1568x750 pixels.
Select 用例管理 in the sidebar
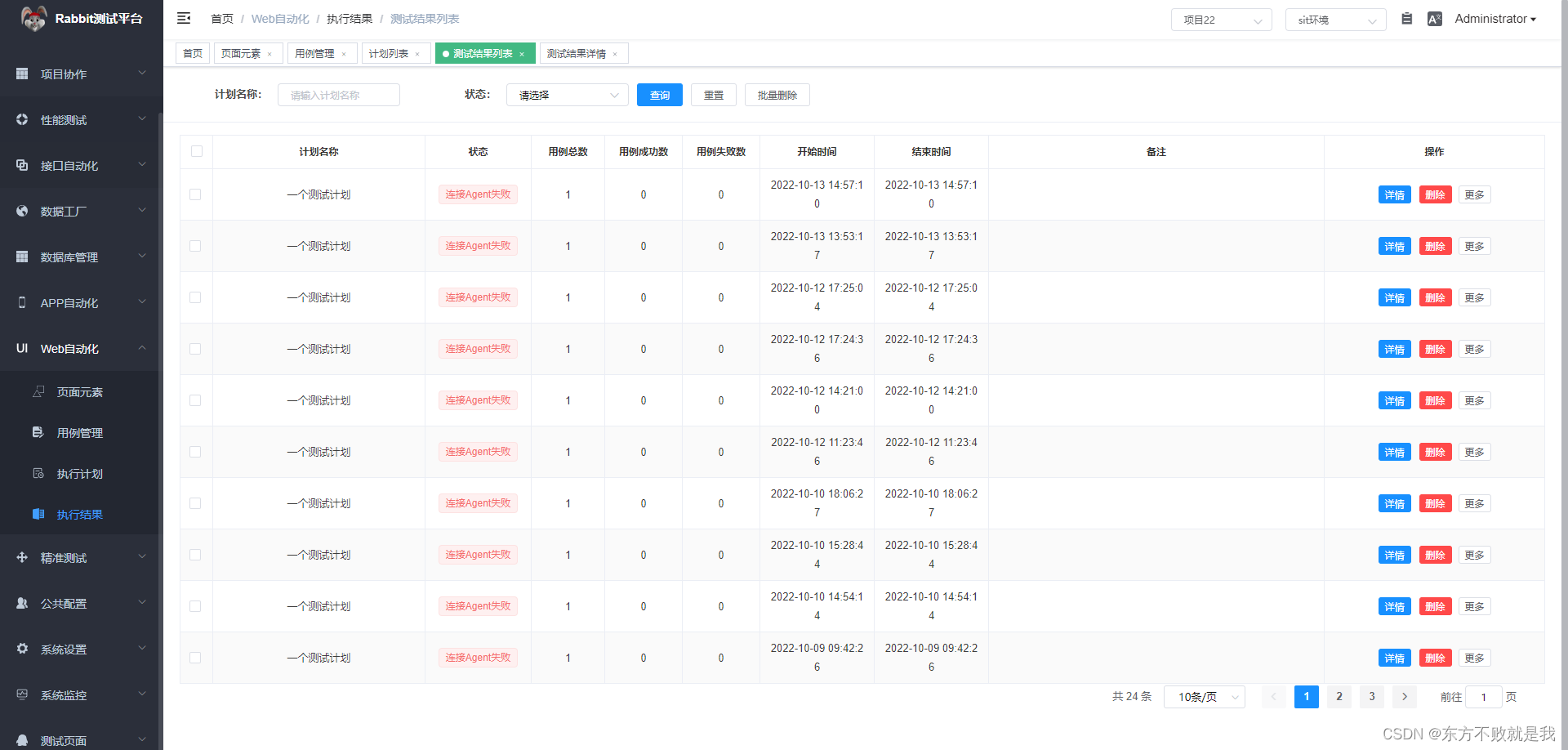[78, 432]
